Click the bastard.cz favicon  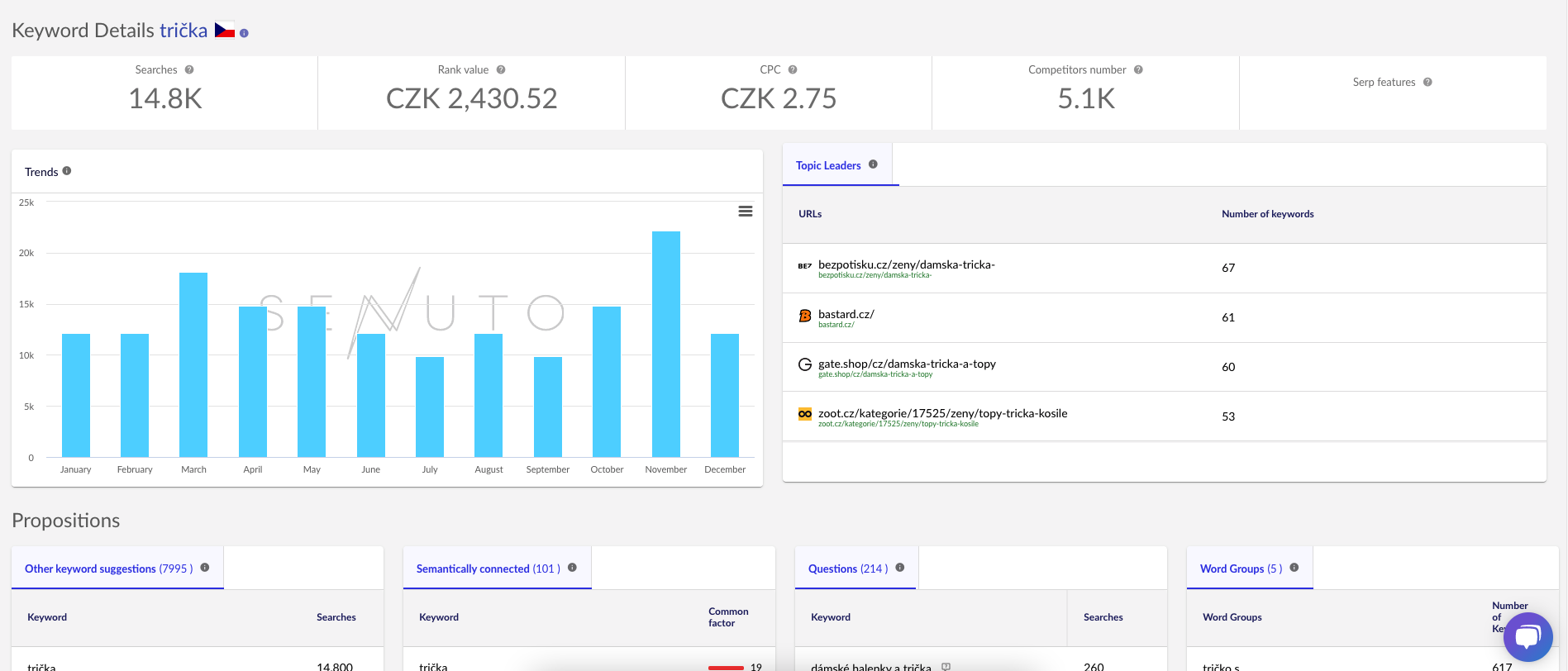pyautogui.click(x=805, y=316)
